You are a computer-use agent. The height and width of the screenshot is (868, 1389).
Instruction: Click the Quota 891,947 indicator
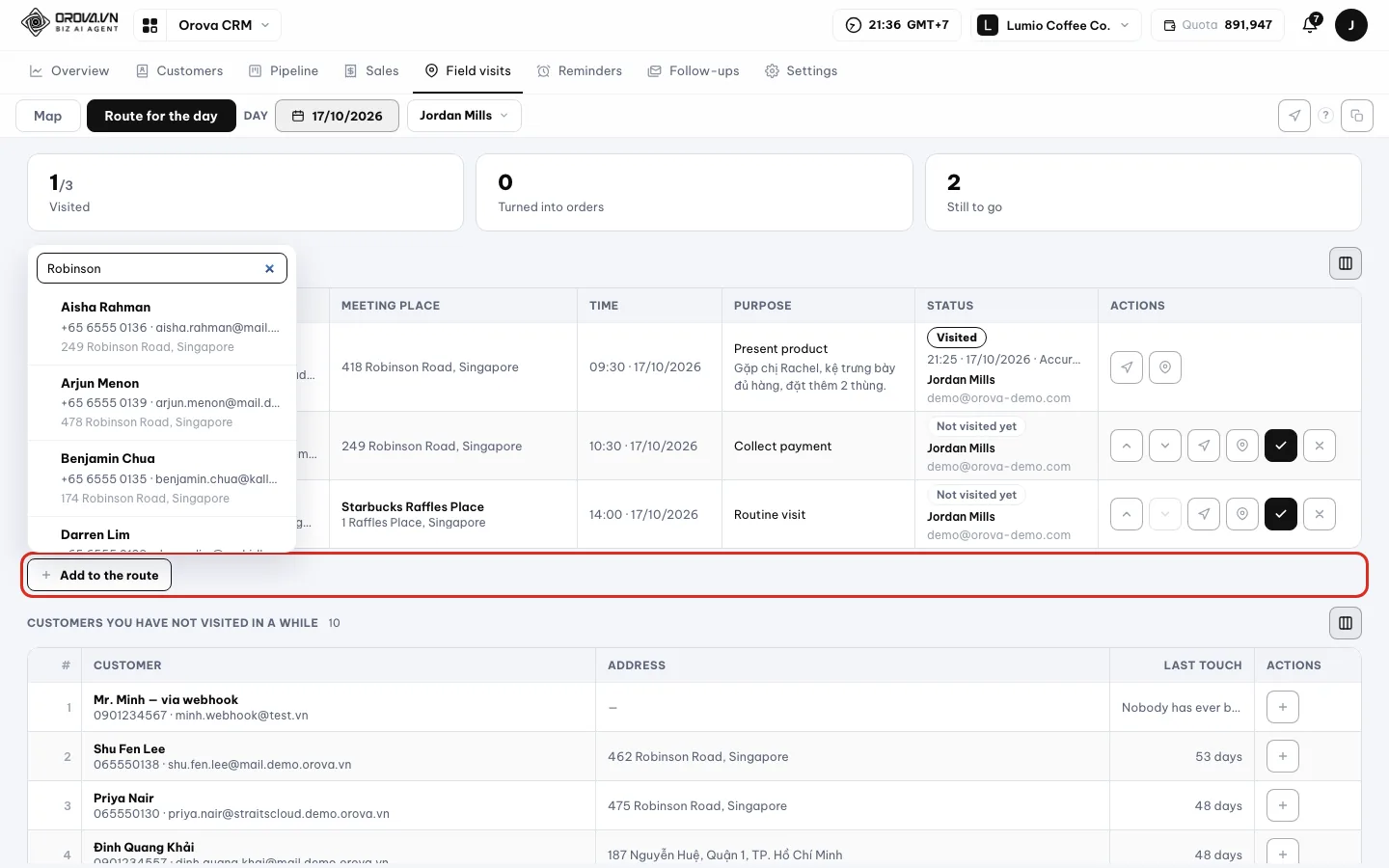click(1217, 25)
